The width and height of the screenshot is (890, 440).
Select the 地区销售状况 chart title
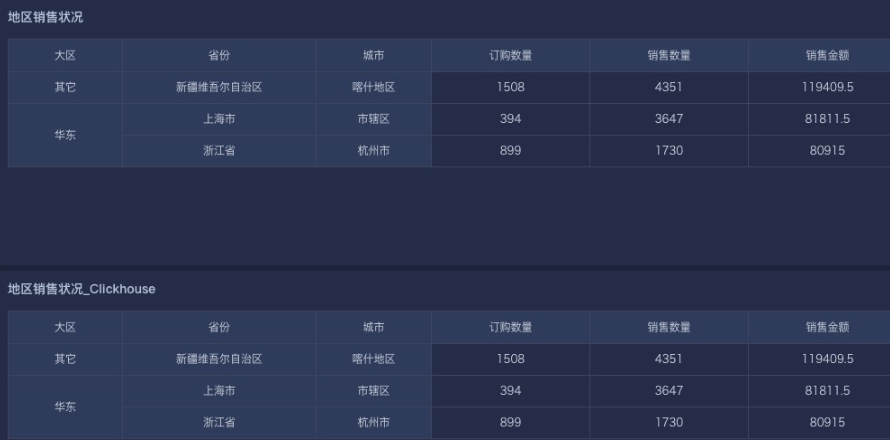click(45, 17)
